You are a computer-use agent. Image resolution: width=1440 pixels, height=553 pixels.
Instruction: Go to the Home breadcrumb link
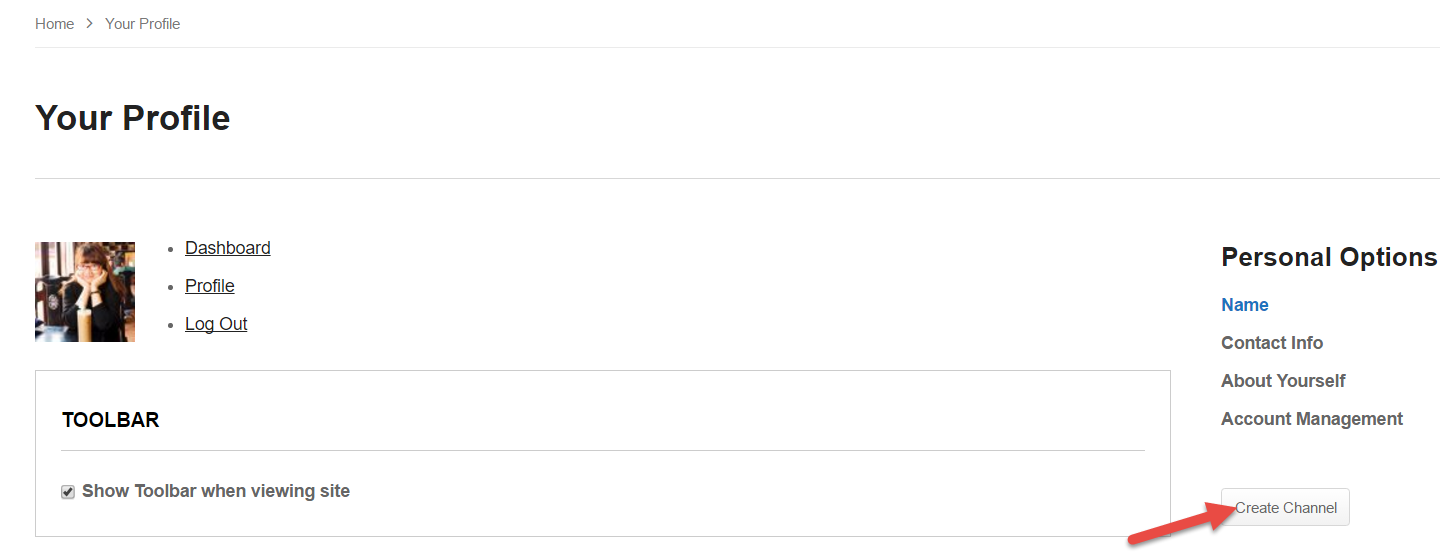coord(54,23)
